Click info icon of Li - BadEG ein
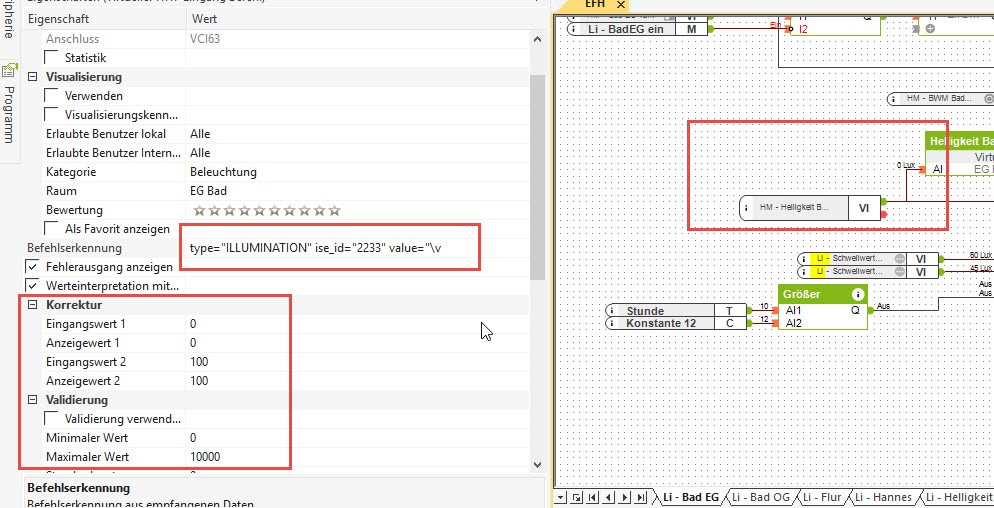 pyautogui.click(x=574, y=29)
